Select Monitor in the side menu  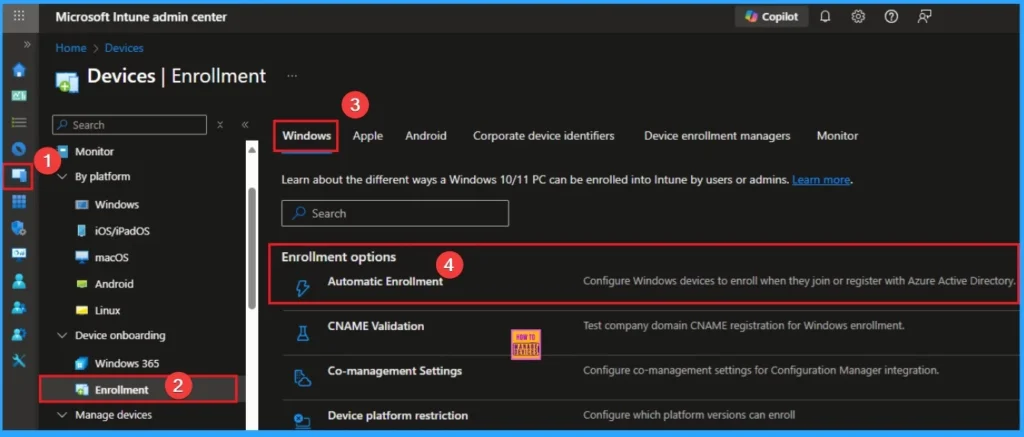[x=94, y=152]
